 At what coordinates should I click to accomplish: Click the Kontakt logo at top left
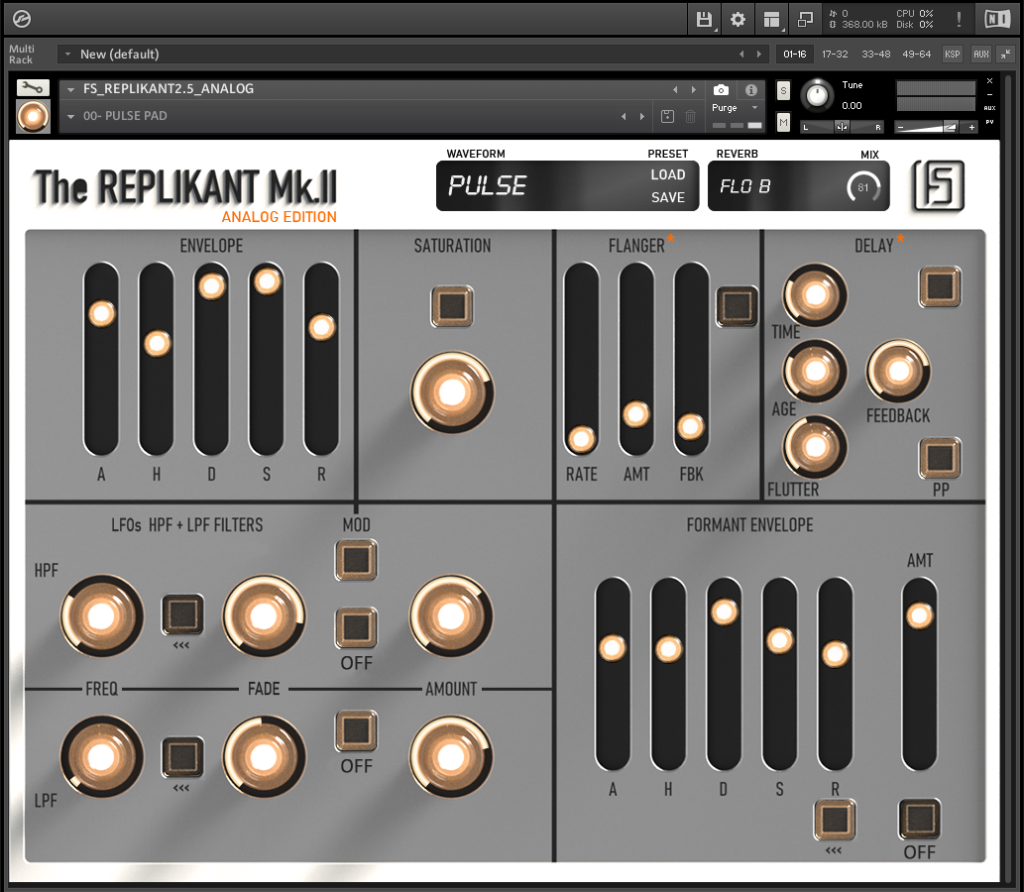click(22, 20)
